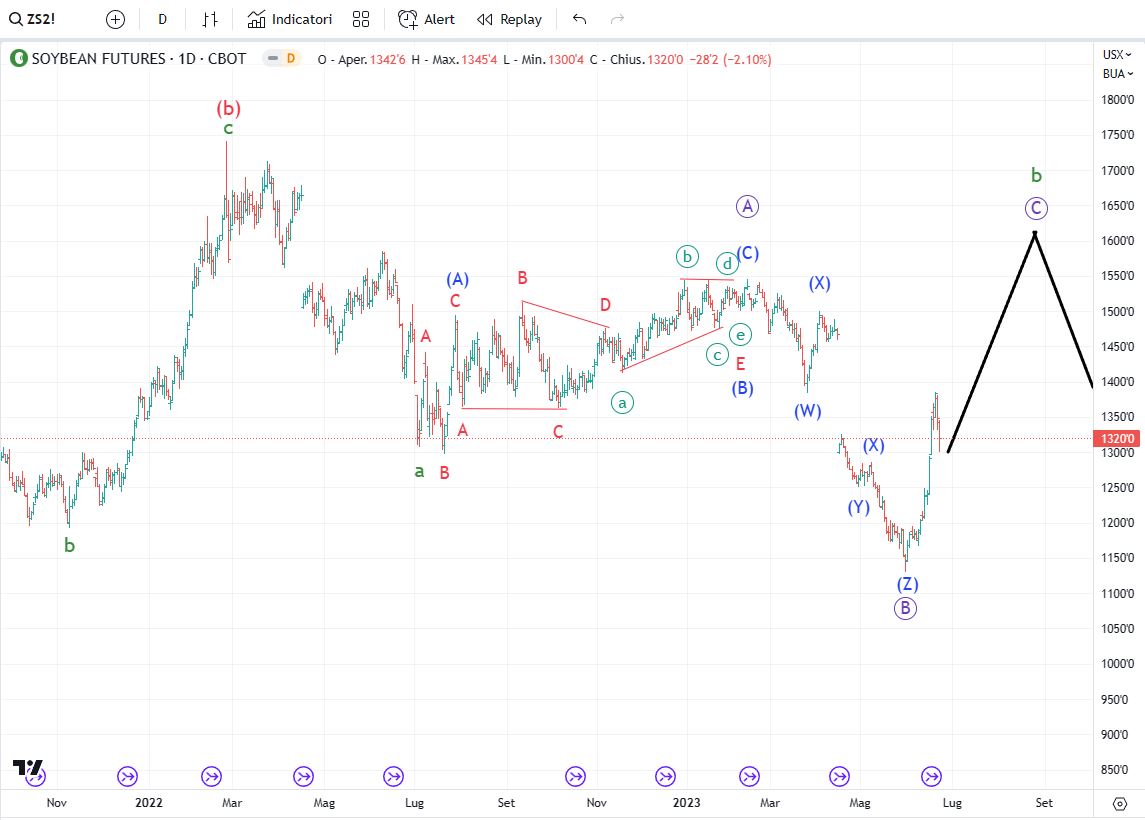
Task: Select the red E triangle label
Action: [x=740, y=364]
